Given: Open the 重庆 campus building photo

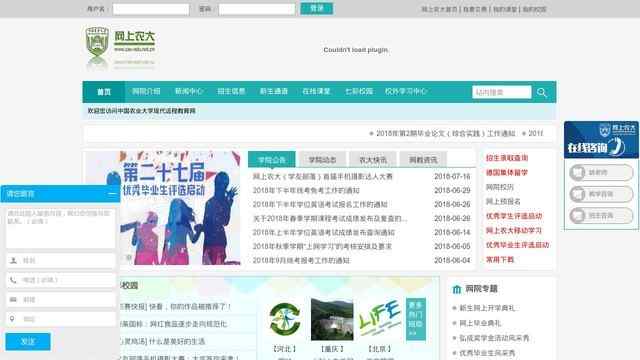Looking at the screenshot, I should (332, 319).
